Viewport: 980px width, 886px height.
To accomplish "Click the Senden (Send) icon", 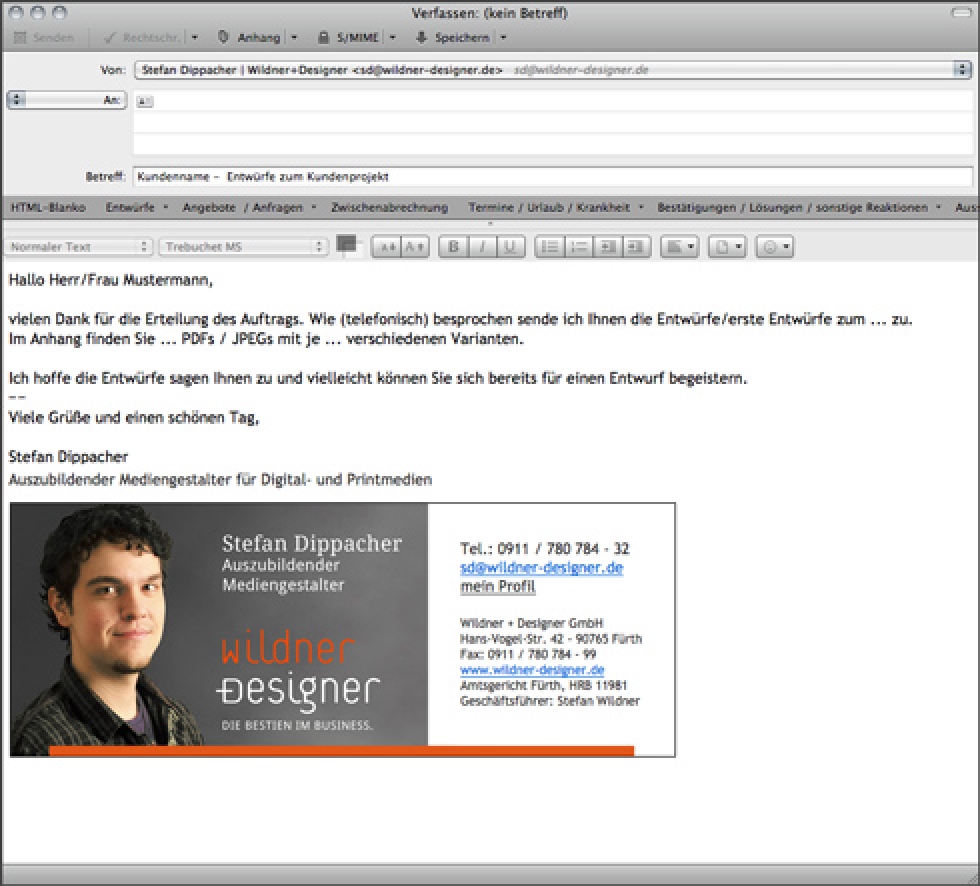I will pos(20,38).
